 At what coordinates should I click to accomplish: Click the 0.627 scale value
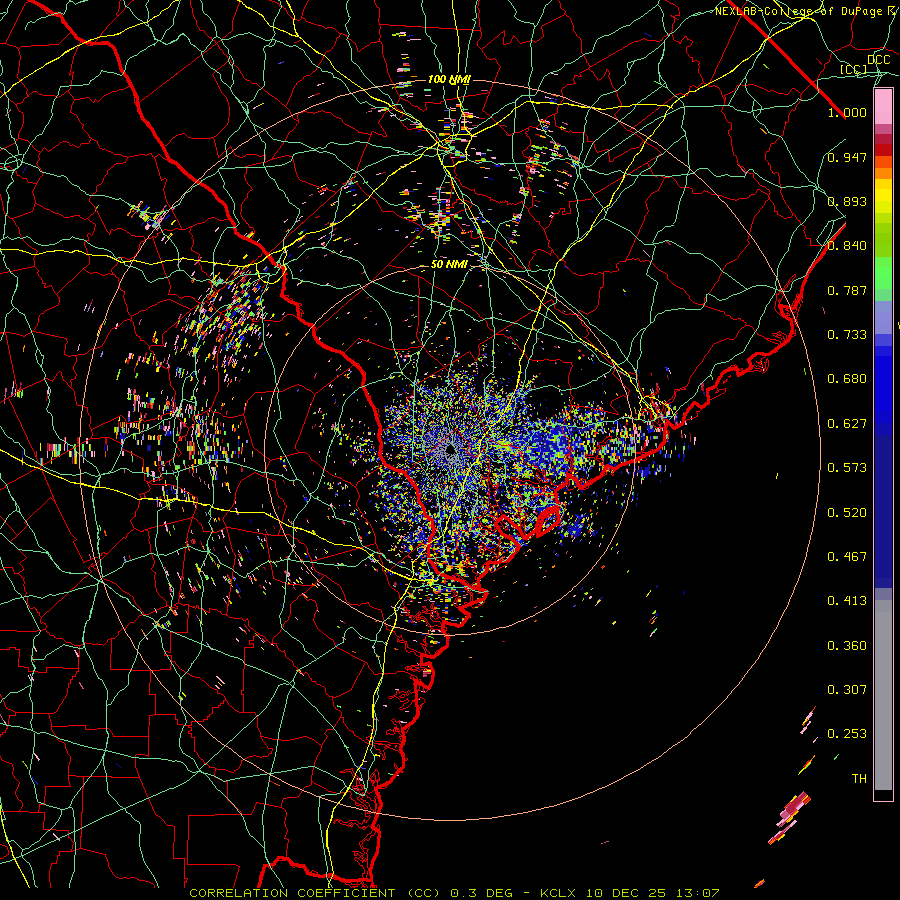point(847,424)
